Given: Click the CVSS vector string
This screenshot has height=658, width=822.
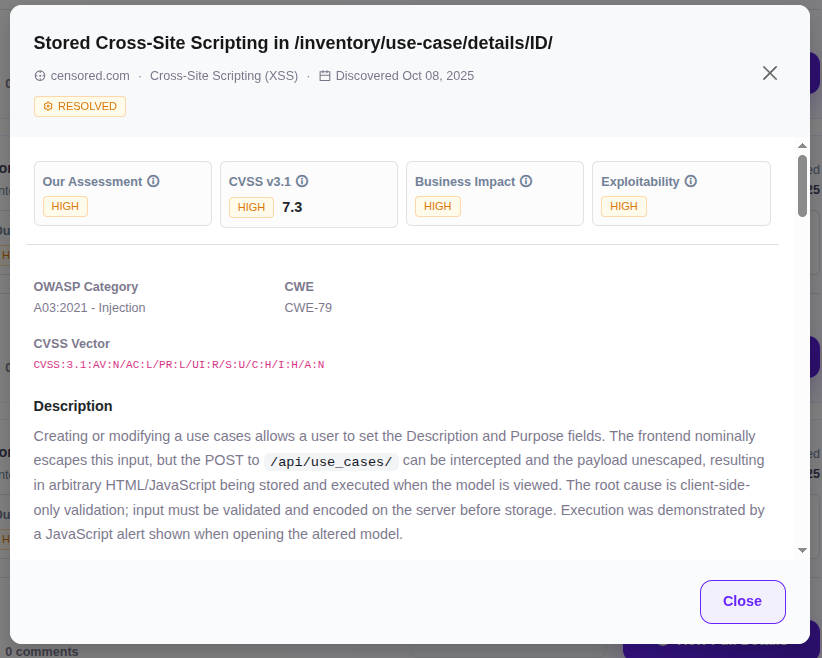Looking at the screenshot, I should (x=179, y=365).
